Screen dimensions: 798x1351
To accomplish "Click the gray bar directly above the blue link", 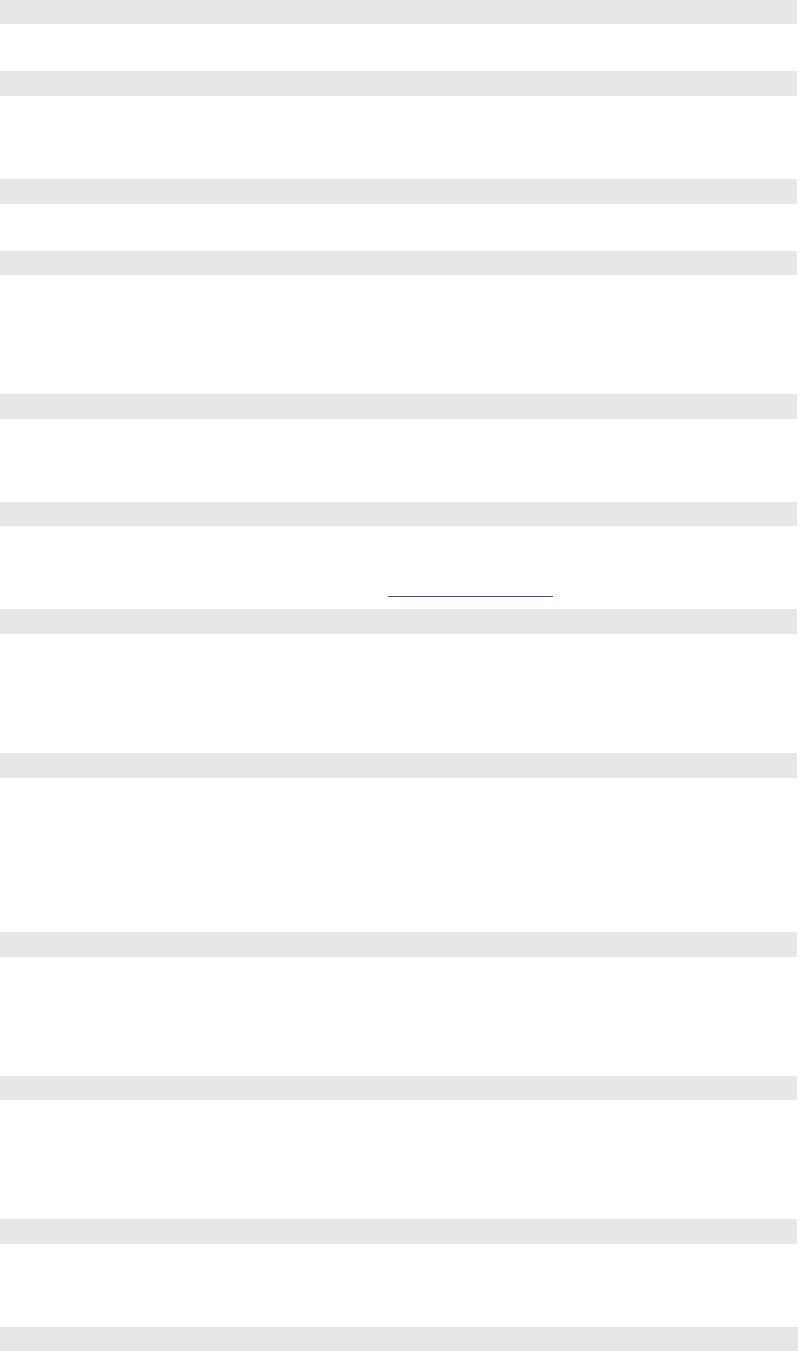I will point(399,514).
